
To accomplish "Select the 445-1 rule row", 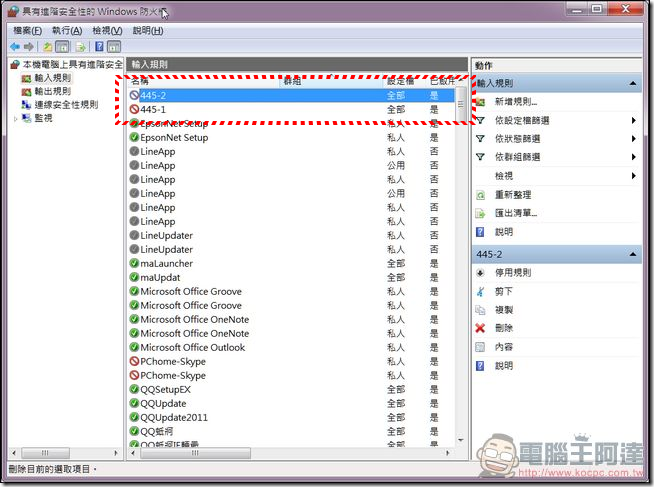I will (292, 109).
